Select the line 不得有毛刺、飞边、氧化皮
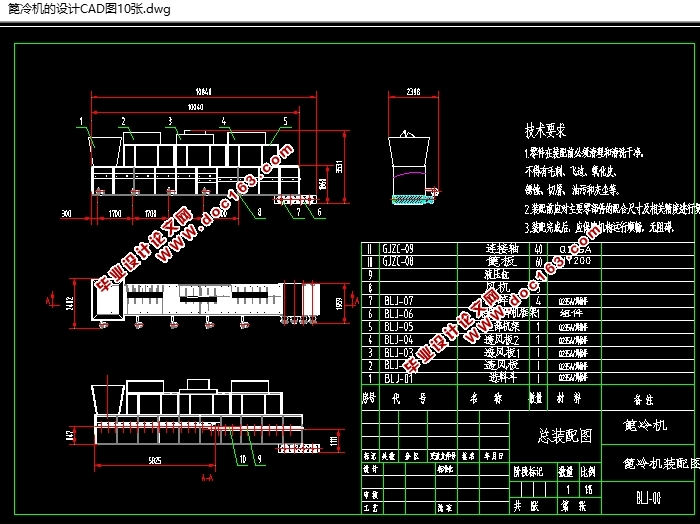The height and width of the screenshot is (524, 700). (x=570, y=171)
